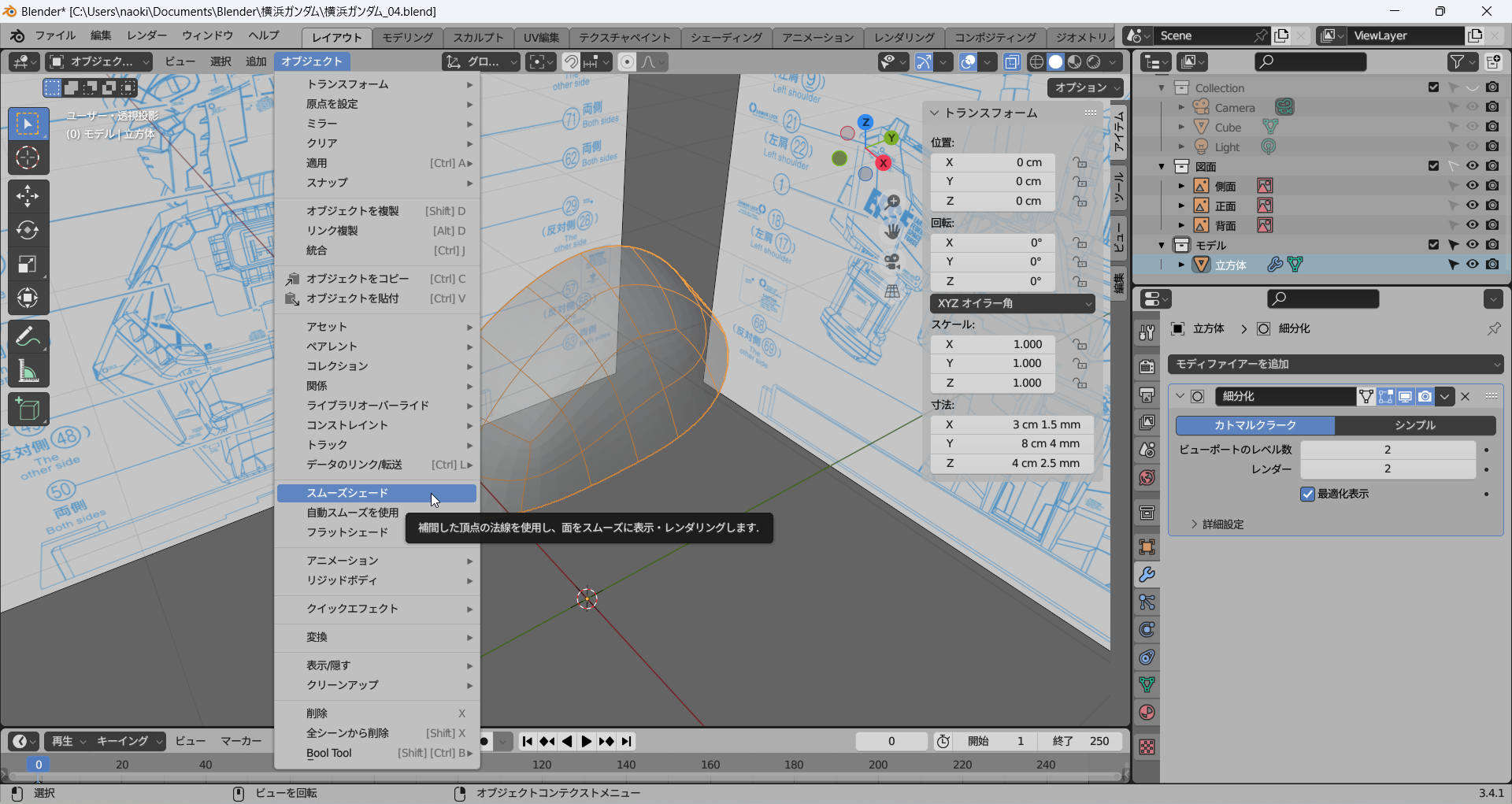Select the シンプル subdivision type button

pyautogui.click(x=1415, y=425)
